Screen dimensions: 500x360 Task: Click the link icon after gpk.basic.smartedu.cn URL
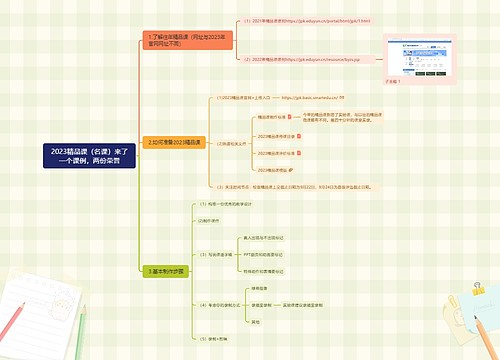341,97
